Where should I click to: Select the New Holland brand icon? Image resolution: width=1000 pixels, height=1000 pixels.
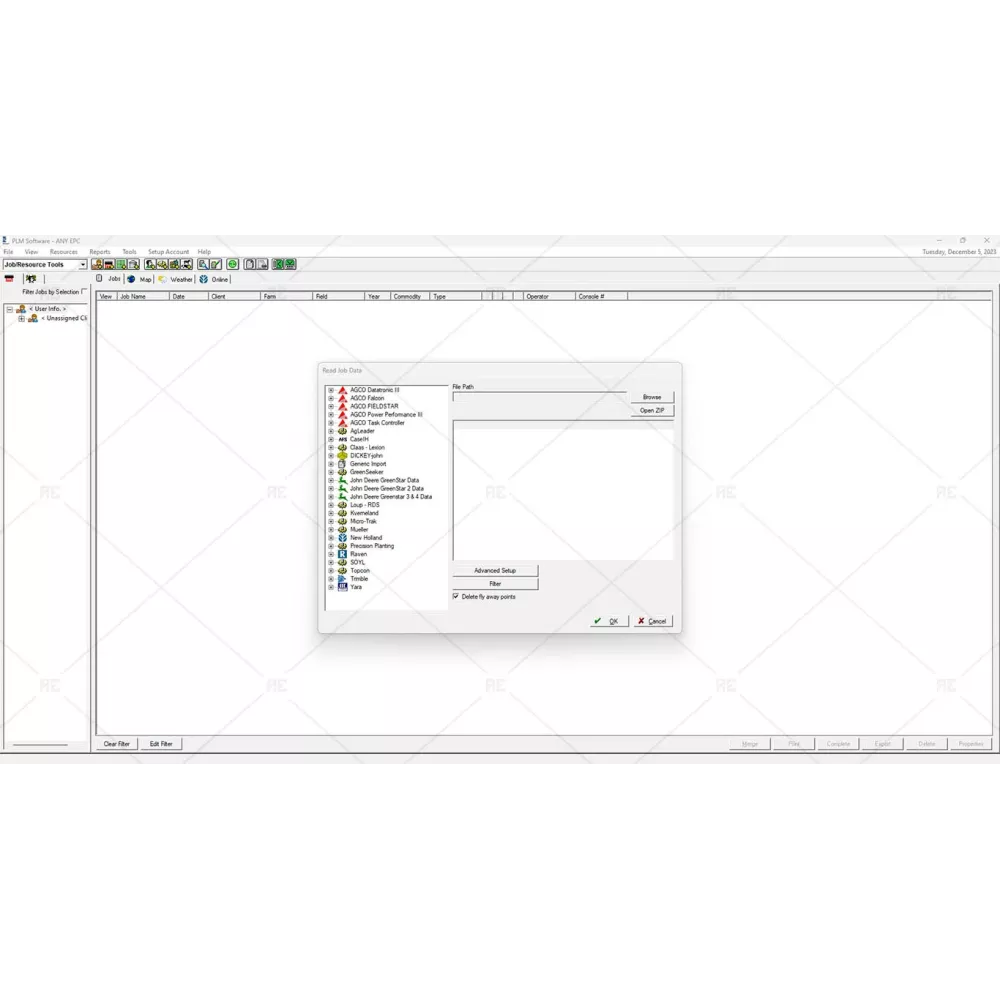(342, 538)
